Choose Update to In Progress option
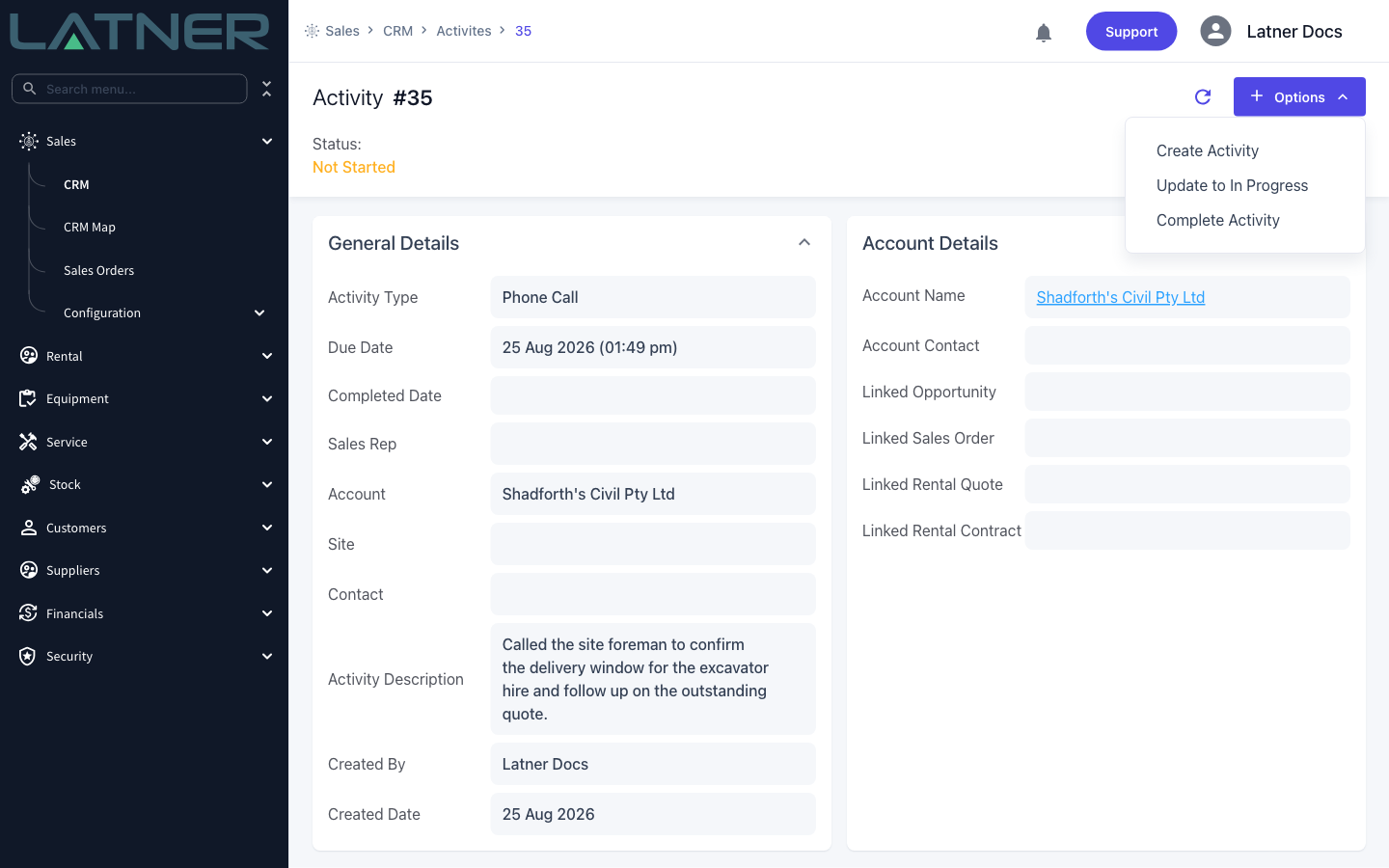Viewport: 1389px width, 868px height. pos(1232,185)
